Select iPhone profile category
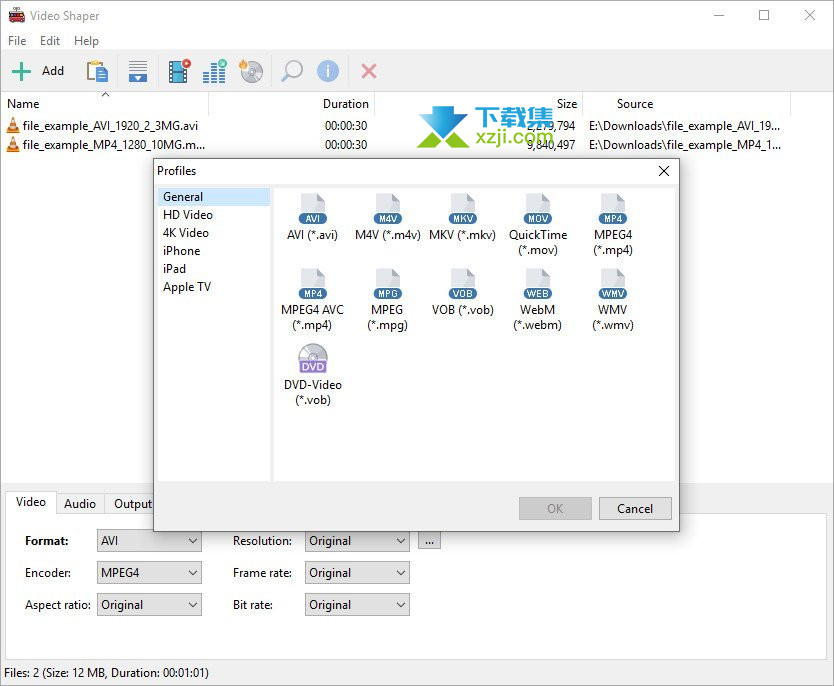The height and width of the screenshot is (686, 834). 214,251
